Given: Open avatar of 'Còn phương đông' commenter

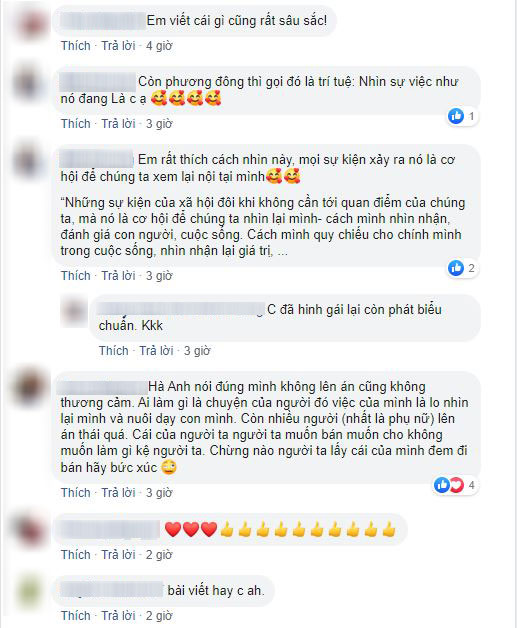Looking at the screenshot, I should click(x=28, y=85).
